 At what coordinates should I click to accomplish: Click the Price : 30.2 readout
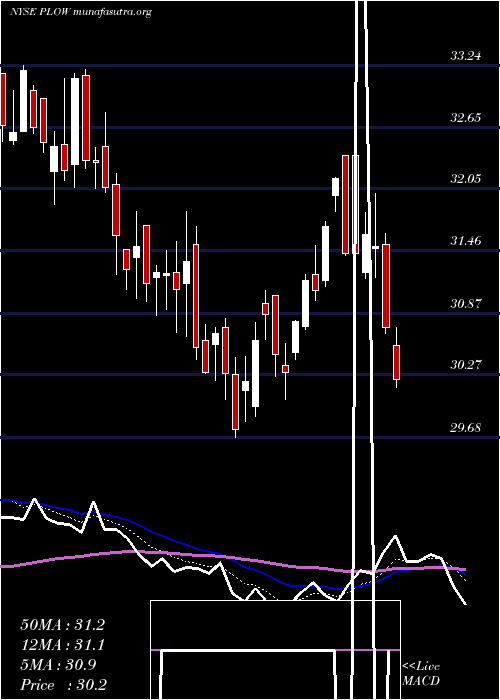[63, 685]
